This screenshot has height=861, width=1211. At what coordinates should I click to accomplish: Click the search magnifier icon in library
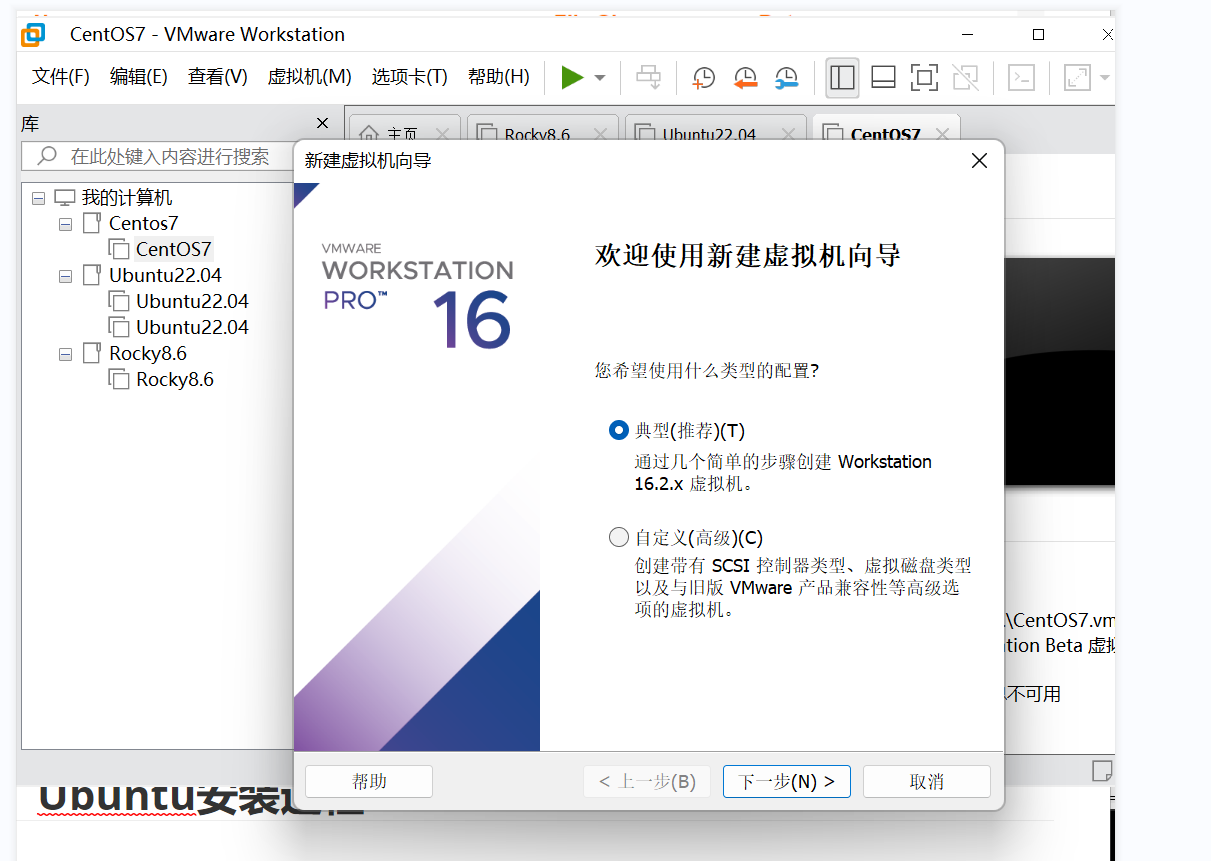coord(46,156)
